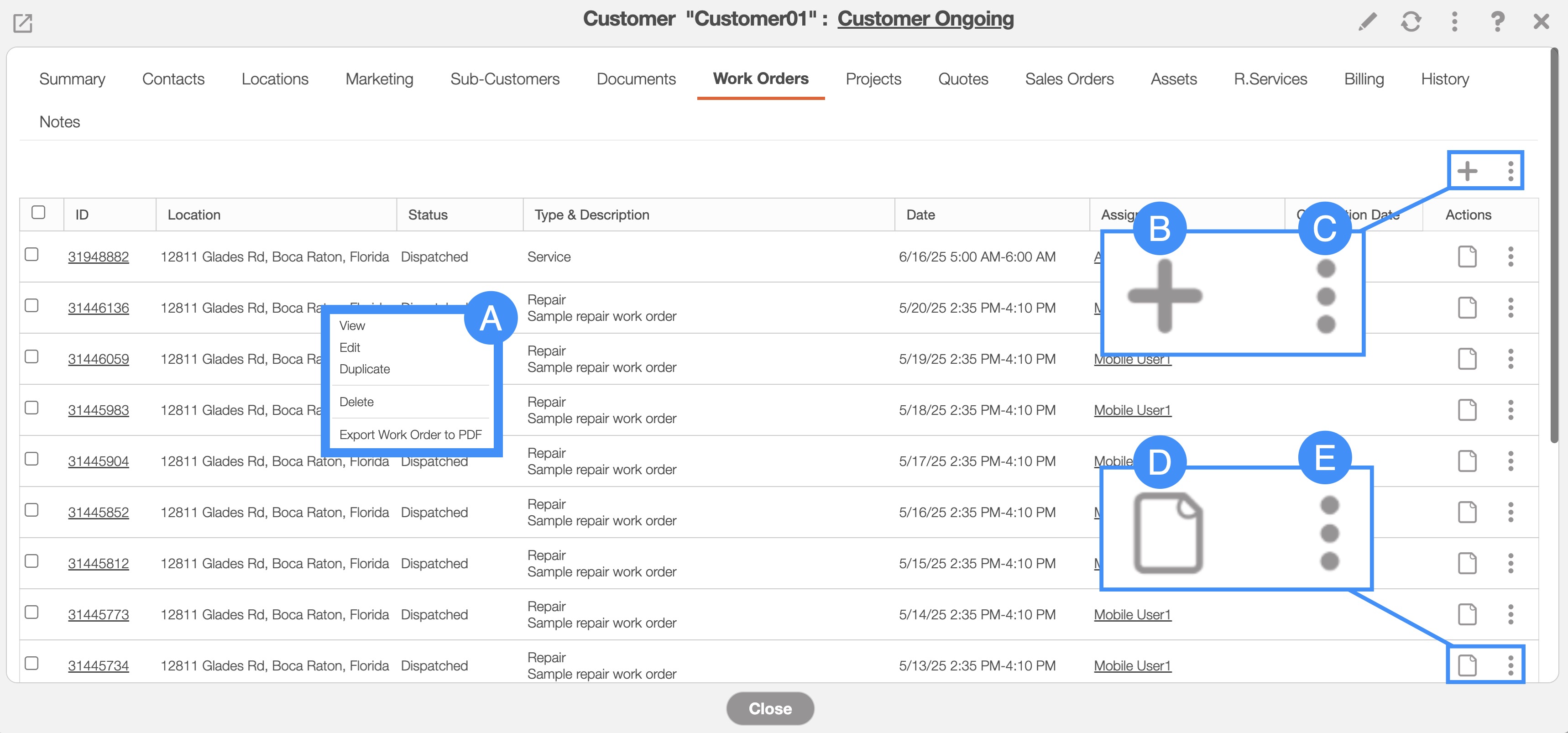Choose Export Work Order to PDF
Viewport: 1568px width, 733px height.
[410, 435]
